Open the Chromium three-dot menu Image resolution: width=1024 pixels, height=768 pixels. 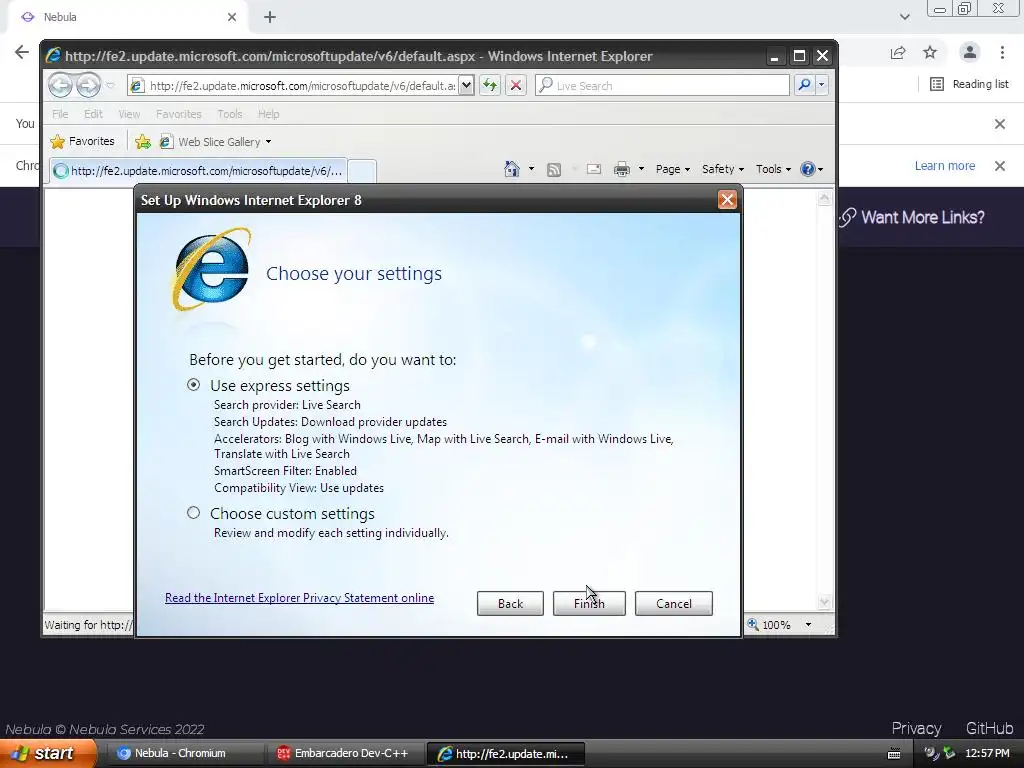(1002, 52)
